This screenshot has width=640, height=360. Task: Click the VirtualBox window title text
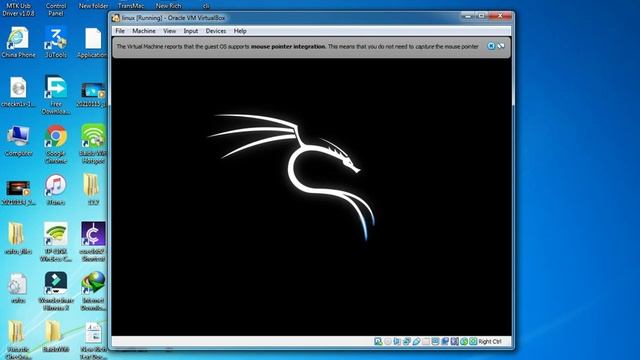pyautogui.click(x=173, y=18)
